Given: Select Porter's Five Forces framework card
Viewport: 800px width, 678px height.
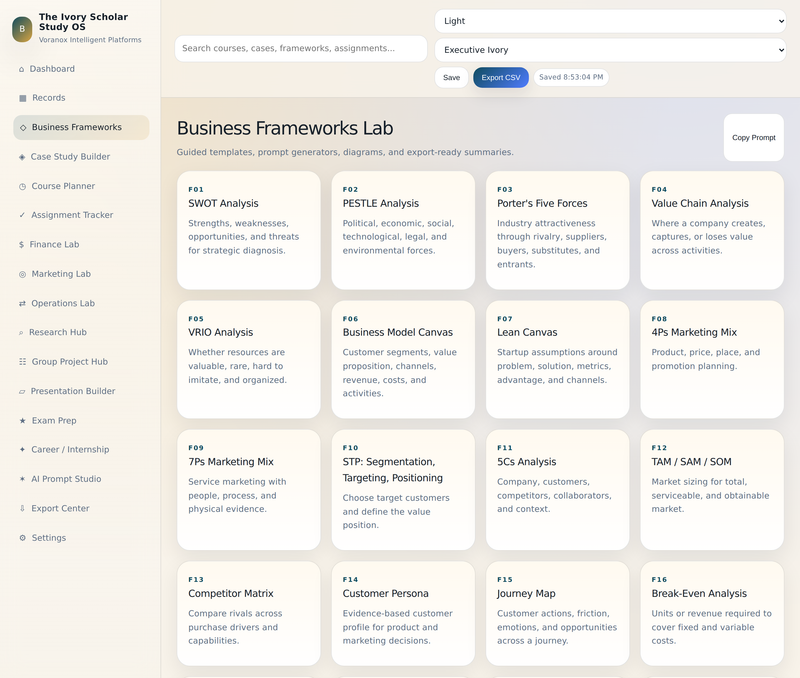Looking at the screenshot, I should 558,230.
